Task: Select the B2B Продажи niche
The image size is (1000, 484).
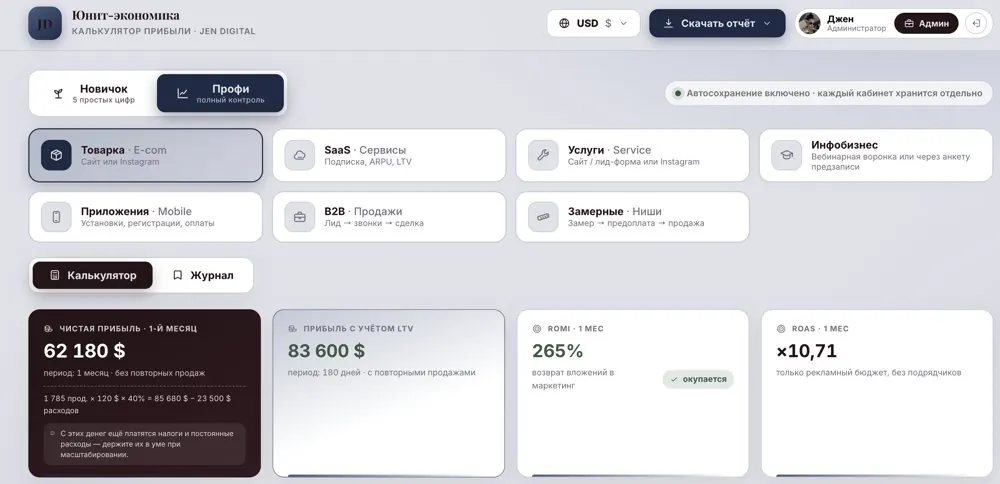Action: (x=389, y=217)
